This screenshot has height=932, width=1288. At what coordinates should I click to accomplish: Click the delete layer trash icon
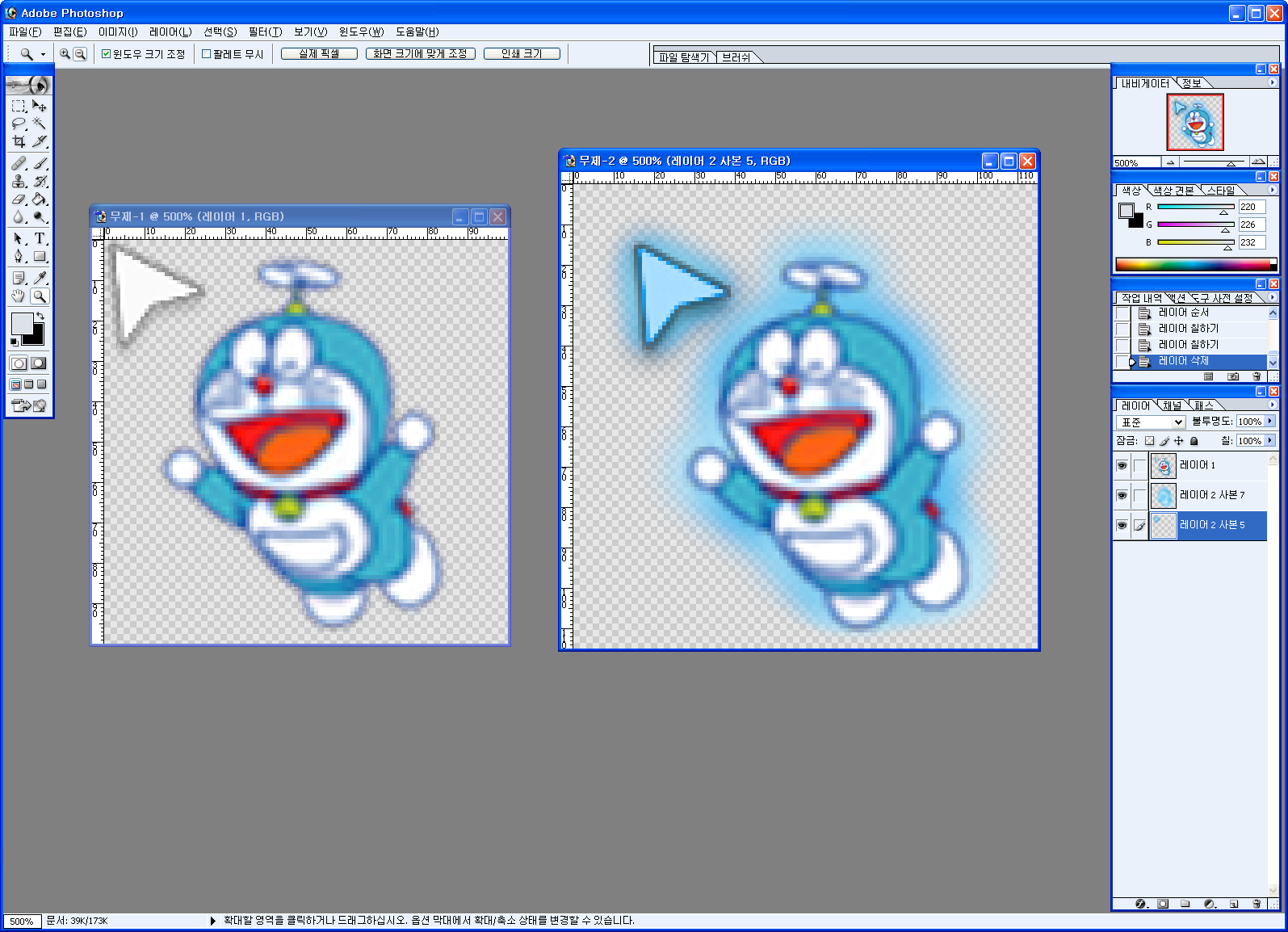1256,904
